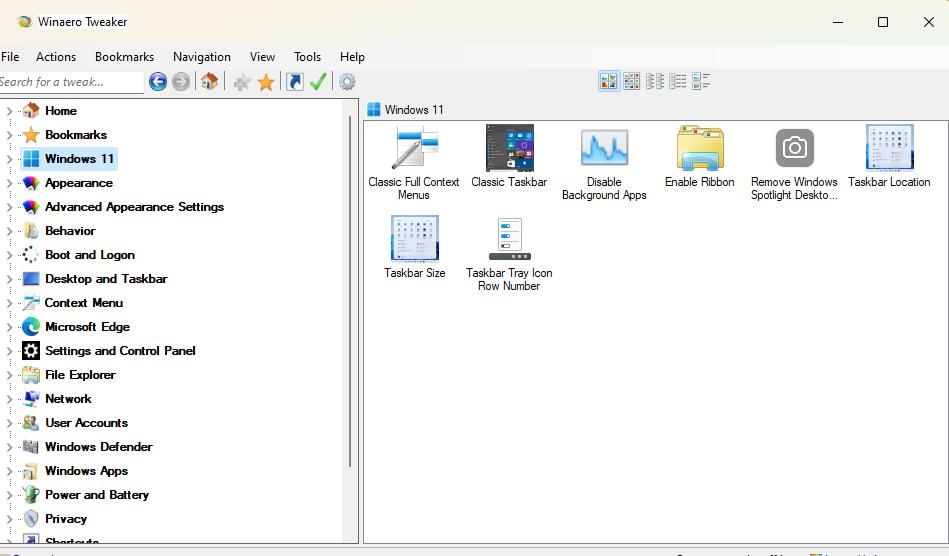The width and height of the screenshot is (949, 556).
Task: Open the Help menu
Action: tap(352, 57)
